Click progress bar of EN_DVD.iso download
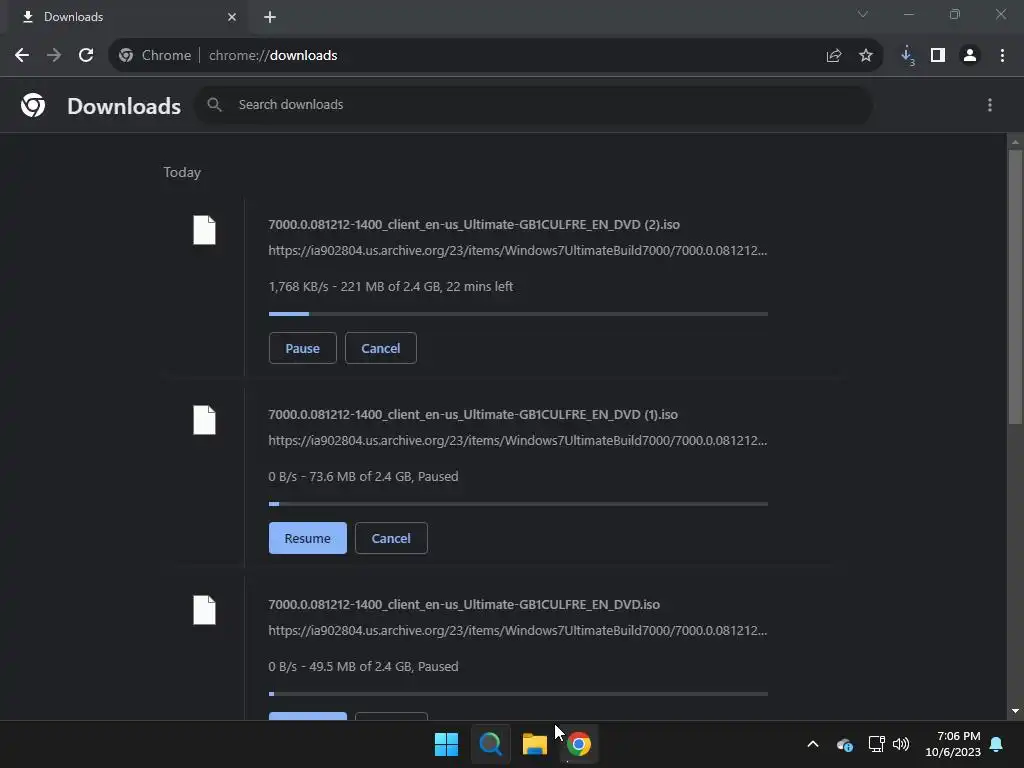 click(x=518, y=694)
